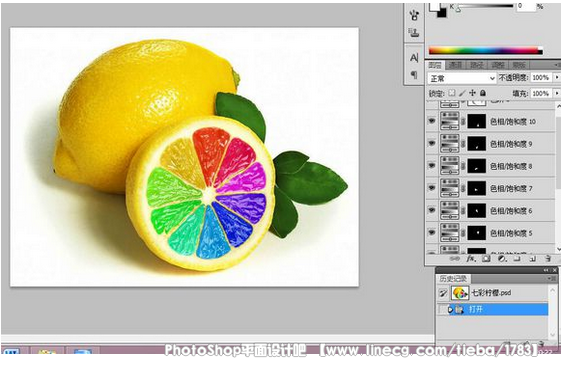Click Layers panel scroll down arrow
This screenshot has width=588, height=367.
558,249
